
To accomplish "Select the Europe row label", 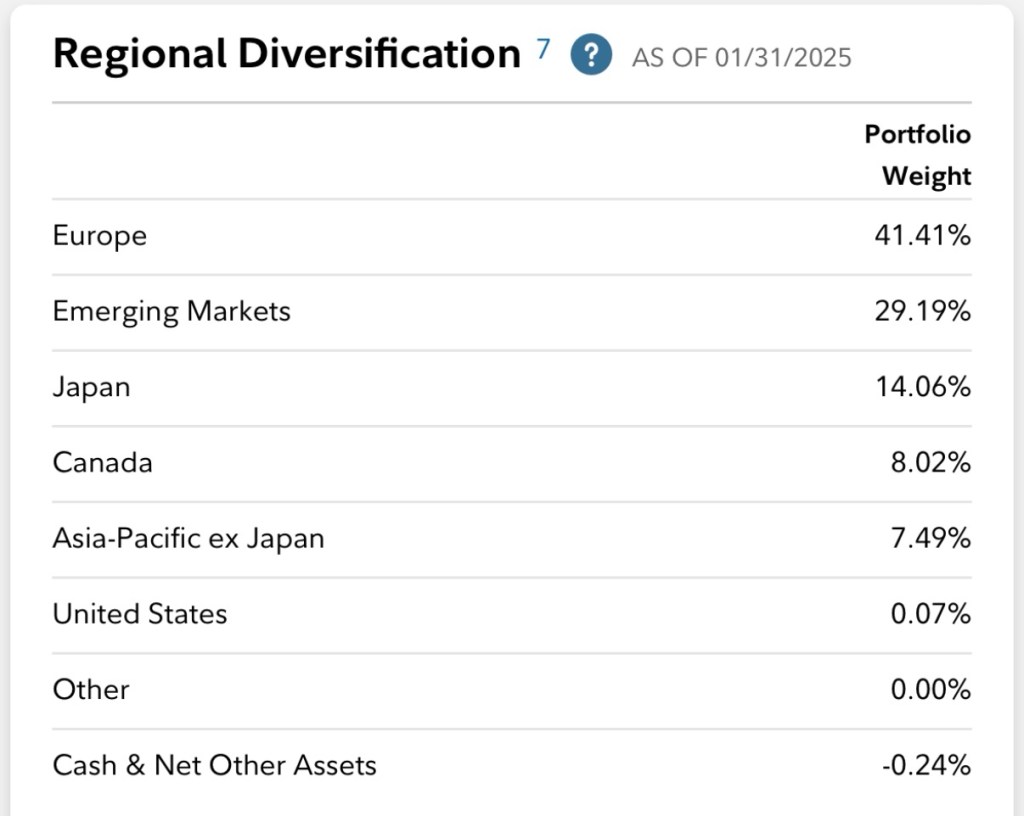I will point(100,236).
